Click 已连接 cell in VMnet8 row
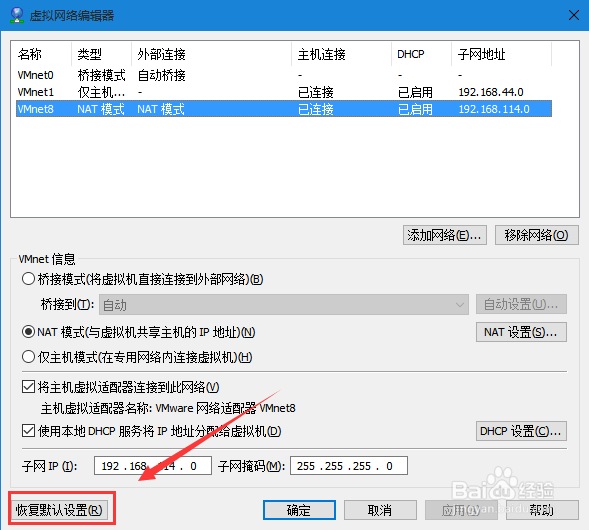The width and height of the screenshot is (589, 530). click(316, 109)
